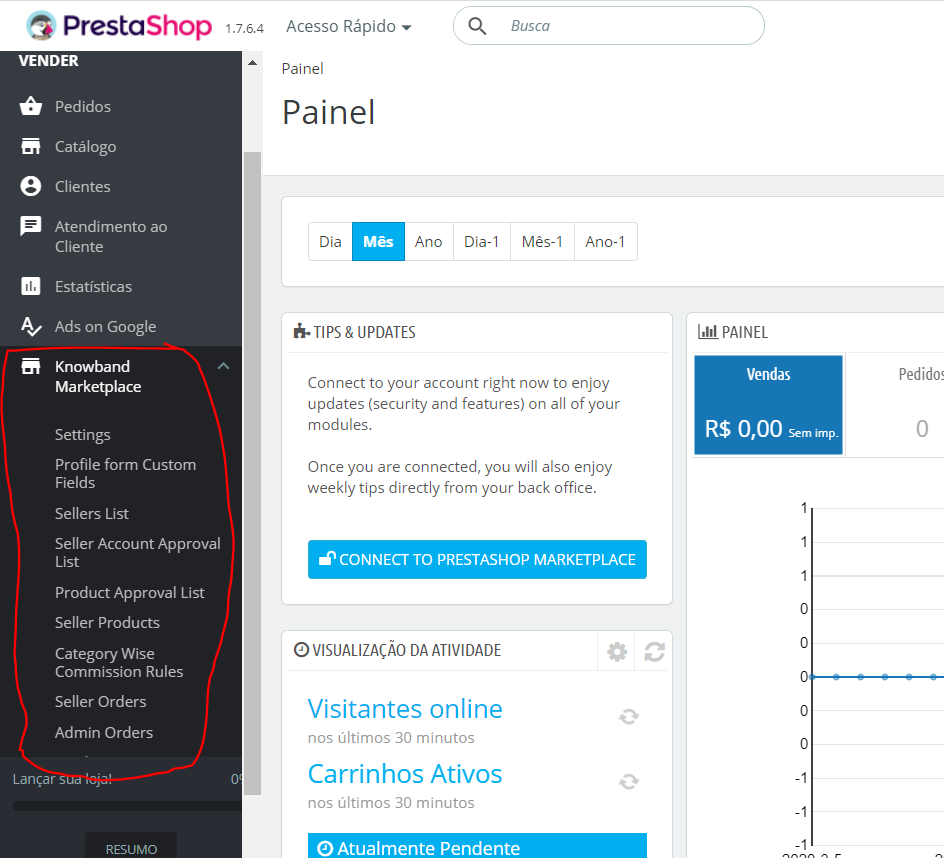
Task: Click Connect to PrestaShop Marketplace button
Action: (477, 560)
